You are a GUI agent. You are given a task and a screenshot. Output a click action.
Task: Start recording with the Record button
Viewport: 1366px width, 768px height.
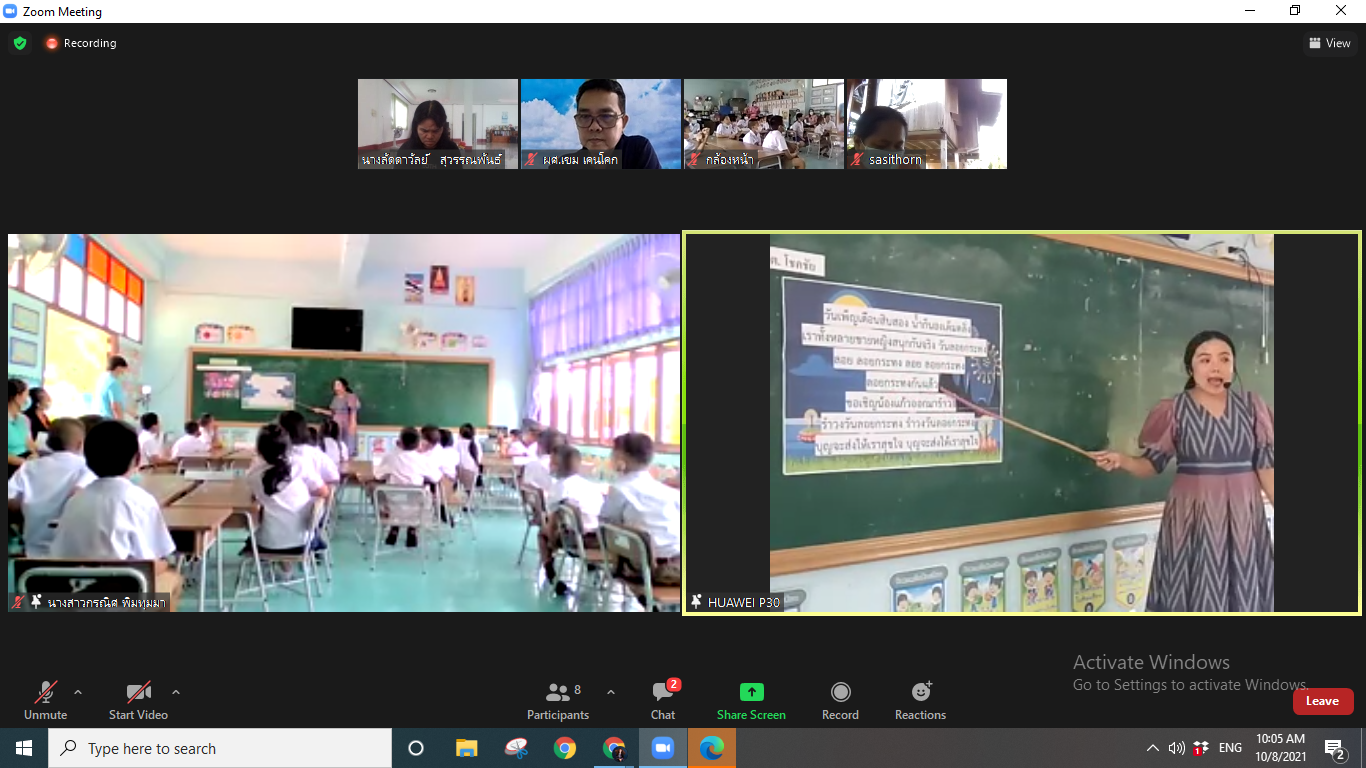[840, 700]
